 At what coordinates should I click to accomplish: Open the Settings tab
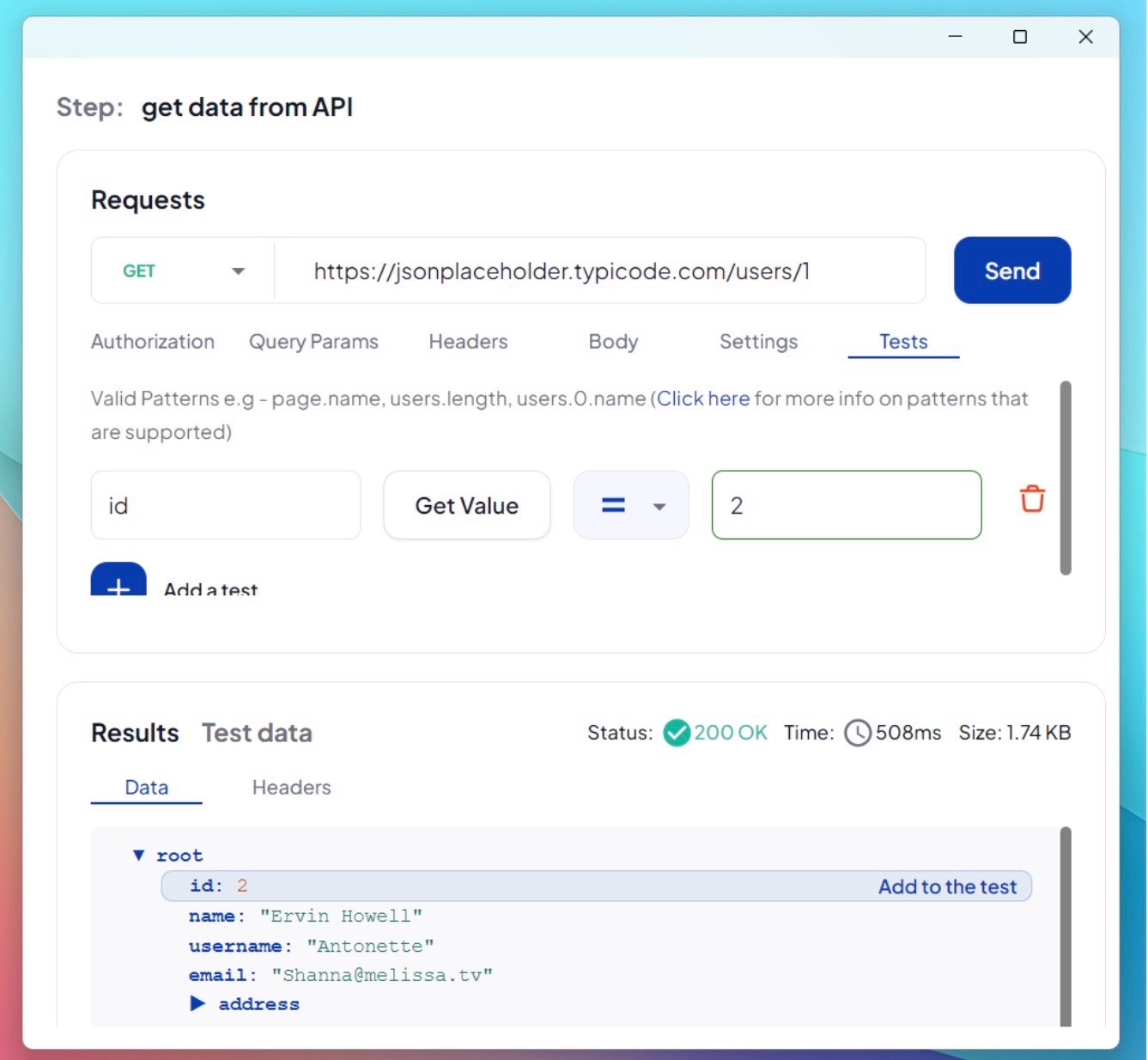coord(758,342)
